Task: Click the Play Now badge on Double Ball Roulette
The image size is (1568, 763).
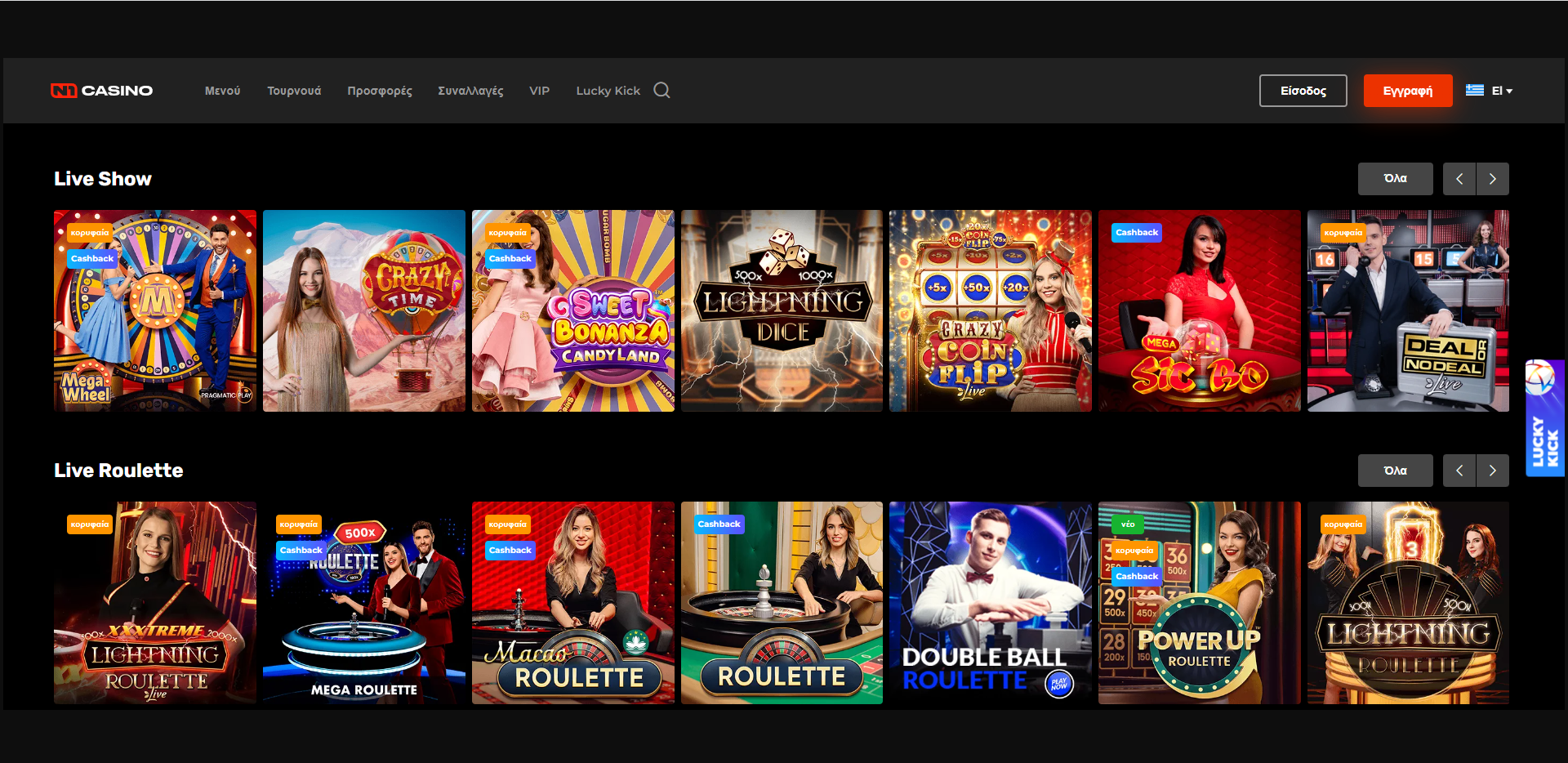Action: pos(1059,684)
